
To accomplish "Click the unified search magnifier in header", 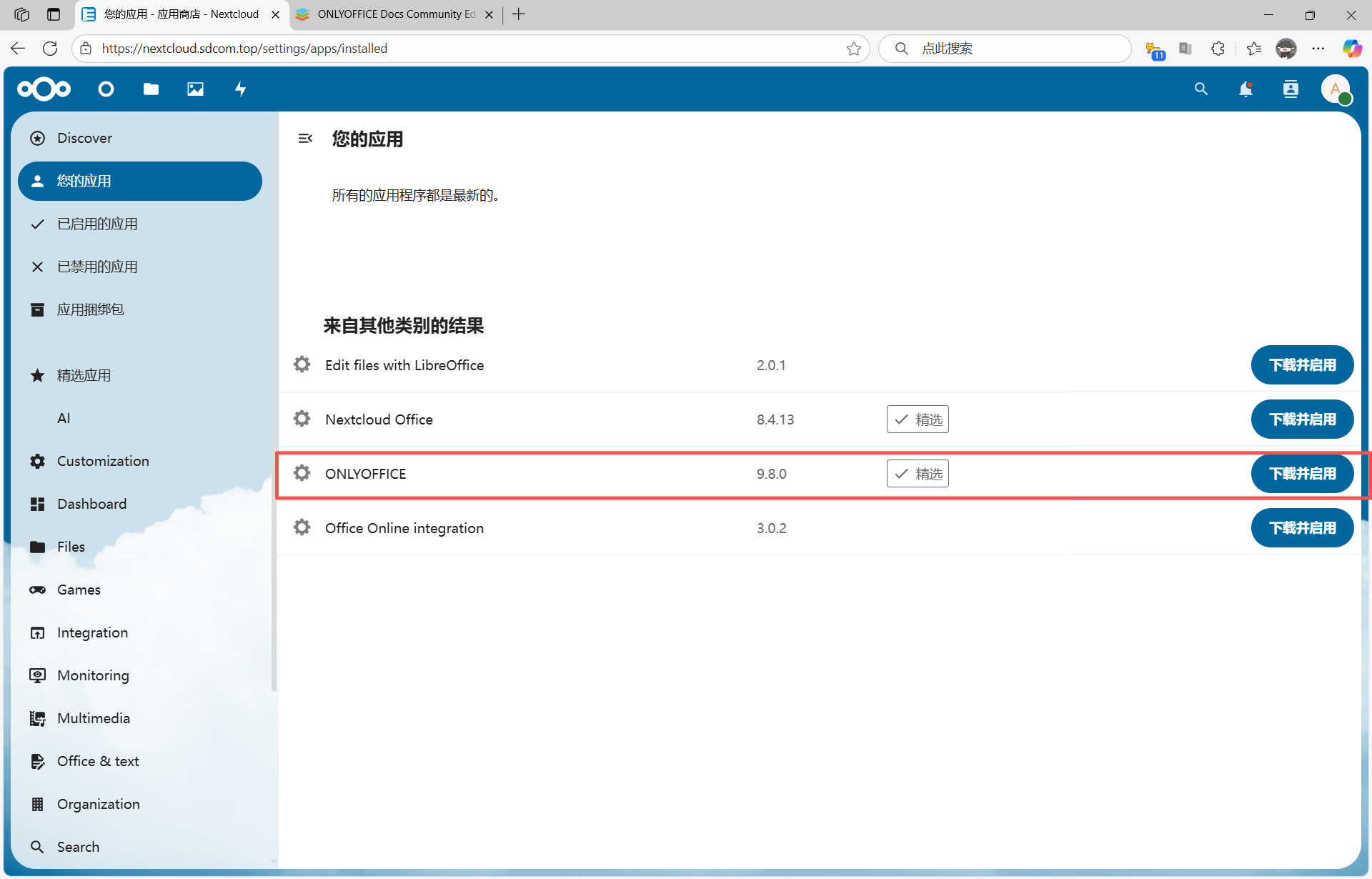I will [x=1201, y=89].
